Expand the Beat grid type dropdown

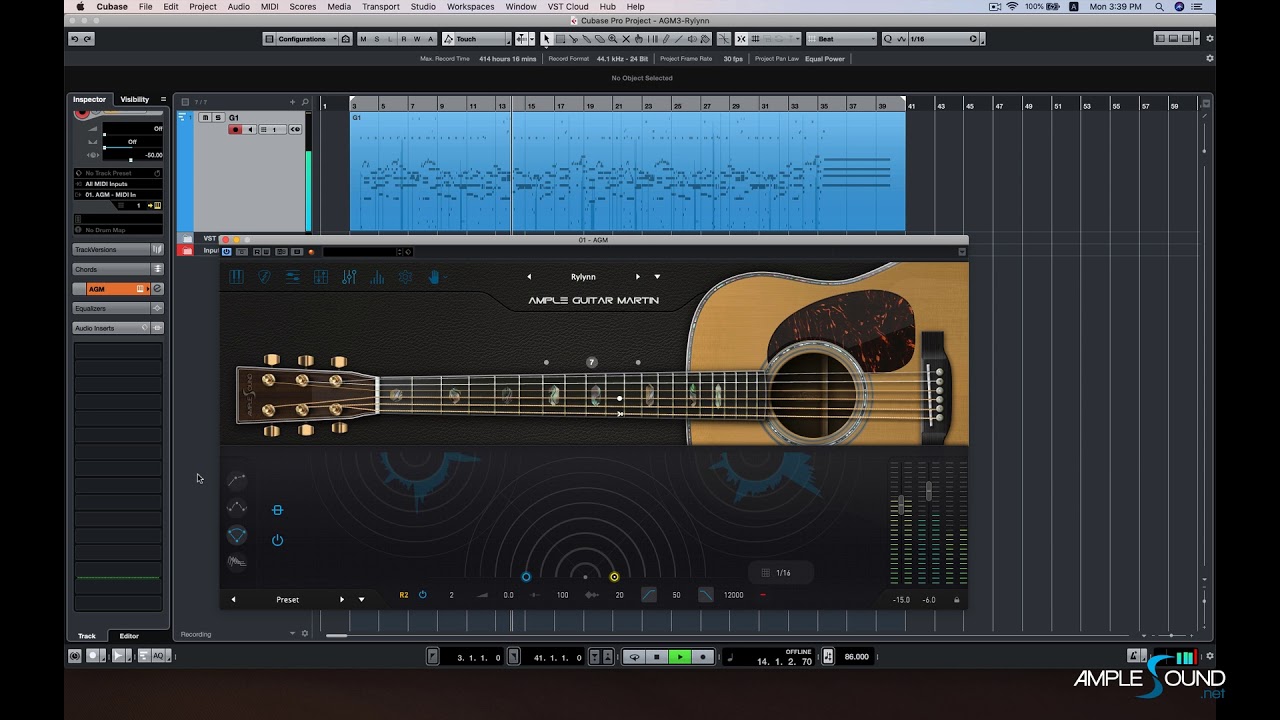[842, 39]
